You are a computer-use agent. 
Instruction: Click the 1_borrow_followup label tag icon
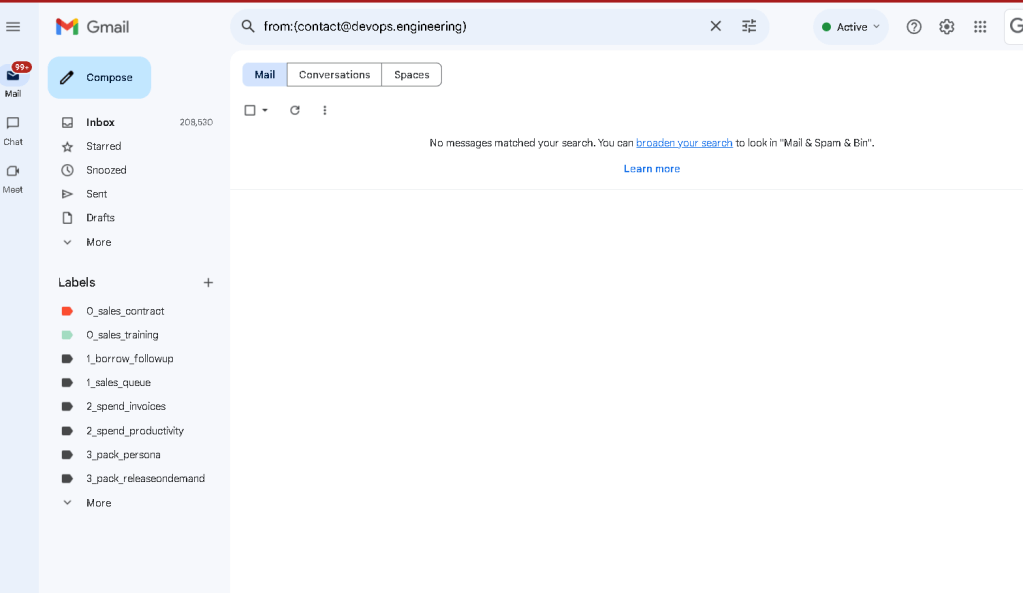67,359
